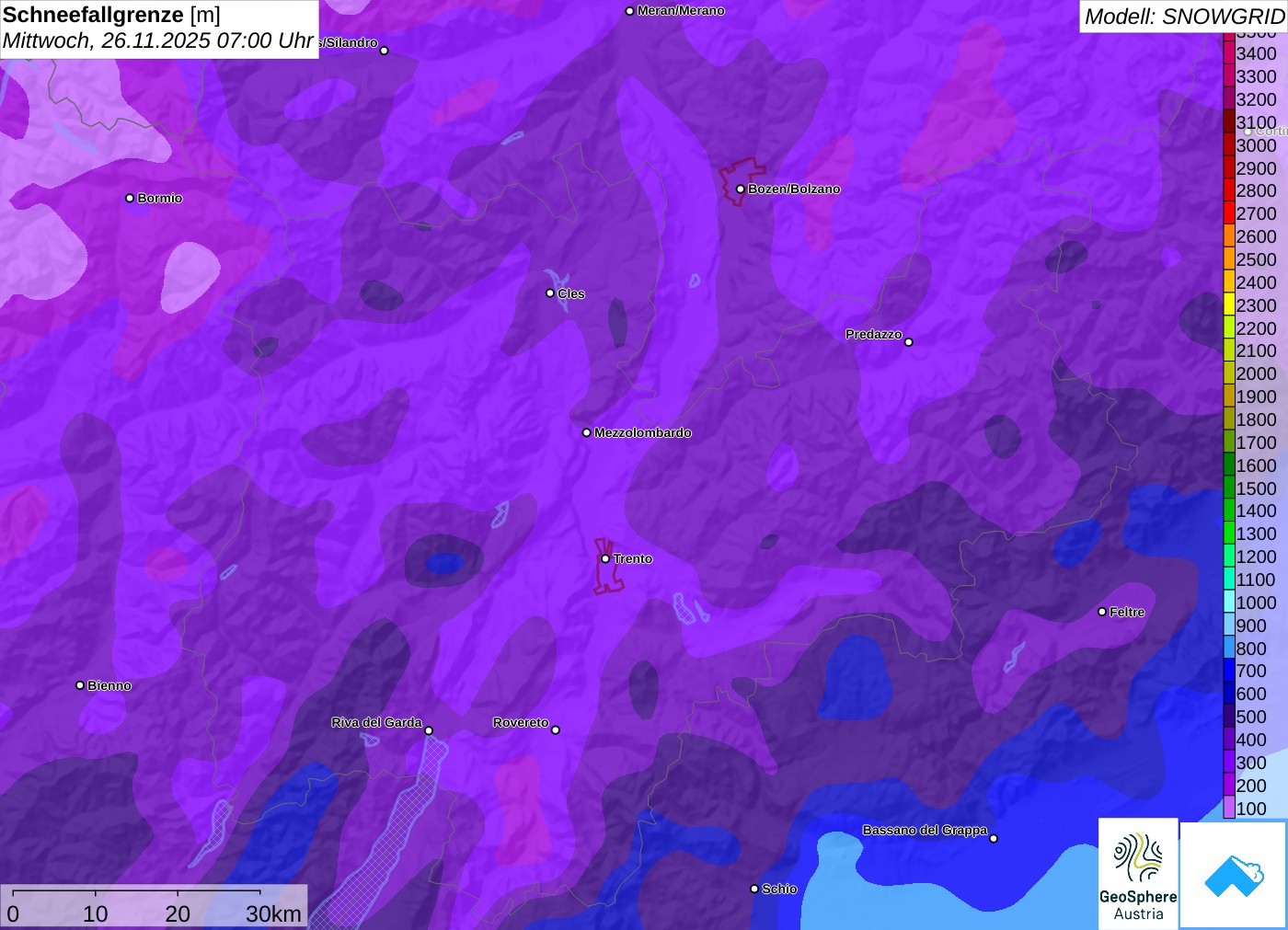This screenshot has width=1288, height=930.
Task: Click the blue mountain-and-cloud logo
Action: pos(1234,875)
